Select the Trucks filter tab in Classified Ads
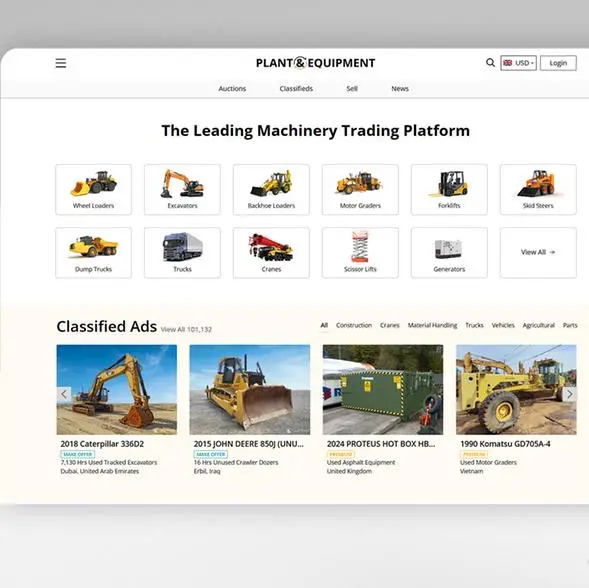 tap(474, 325)
